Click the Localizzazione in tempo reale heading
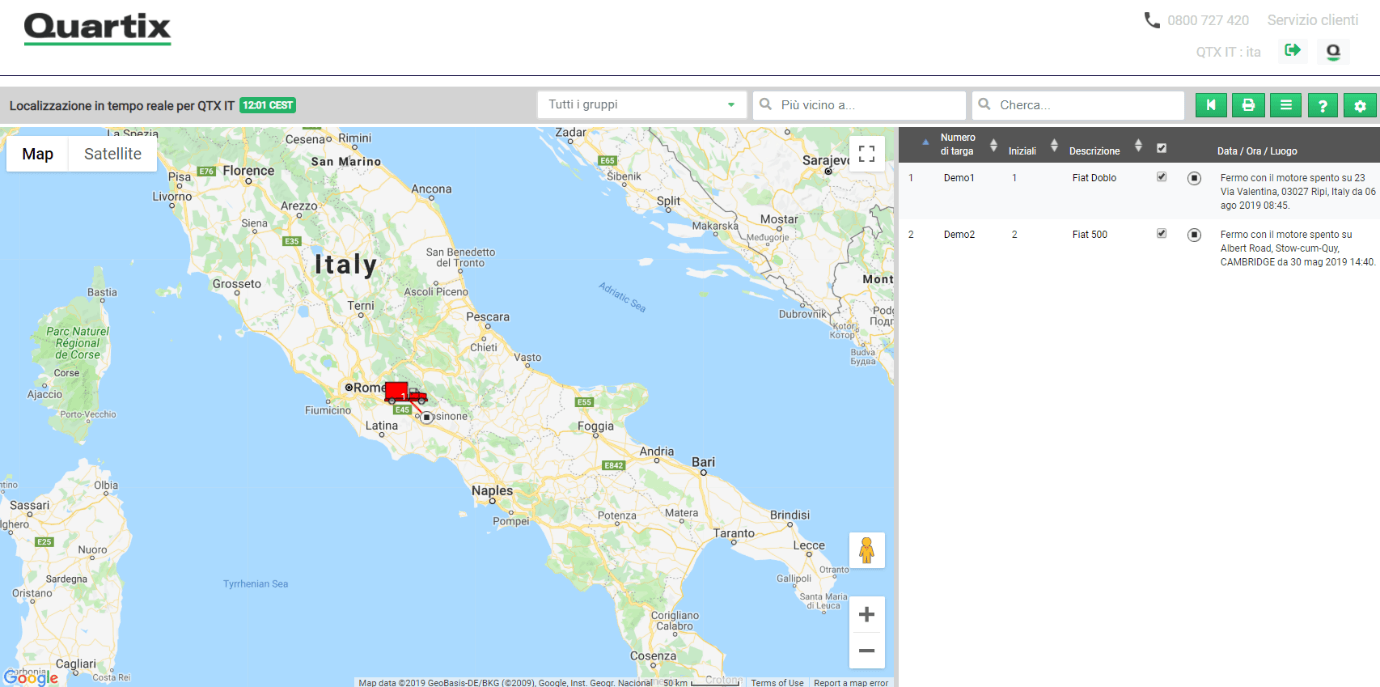 (x=122, y=105)
